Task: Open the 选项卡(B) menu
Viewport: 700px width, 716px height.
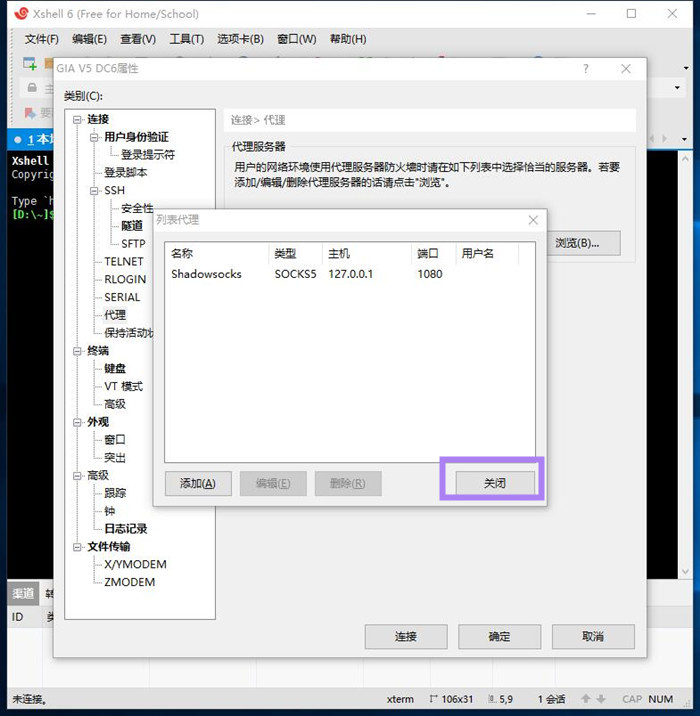Action: click(x=240, y=39)
